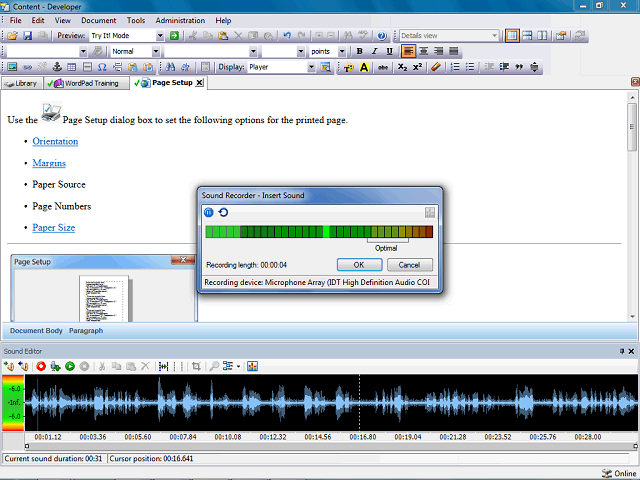Export the sound file from Sound Editor
The width and height of the screenshot is (640, 480).
point(23,367)
